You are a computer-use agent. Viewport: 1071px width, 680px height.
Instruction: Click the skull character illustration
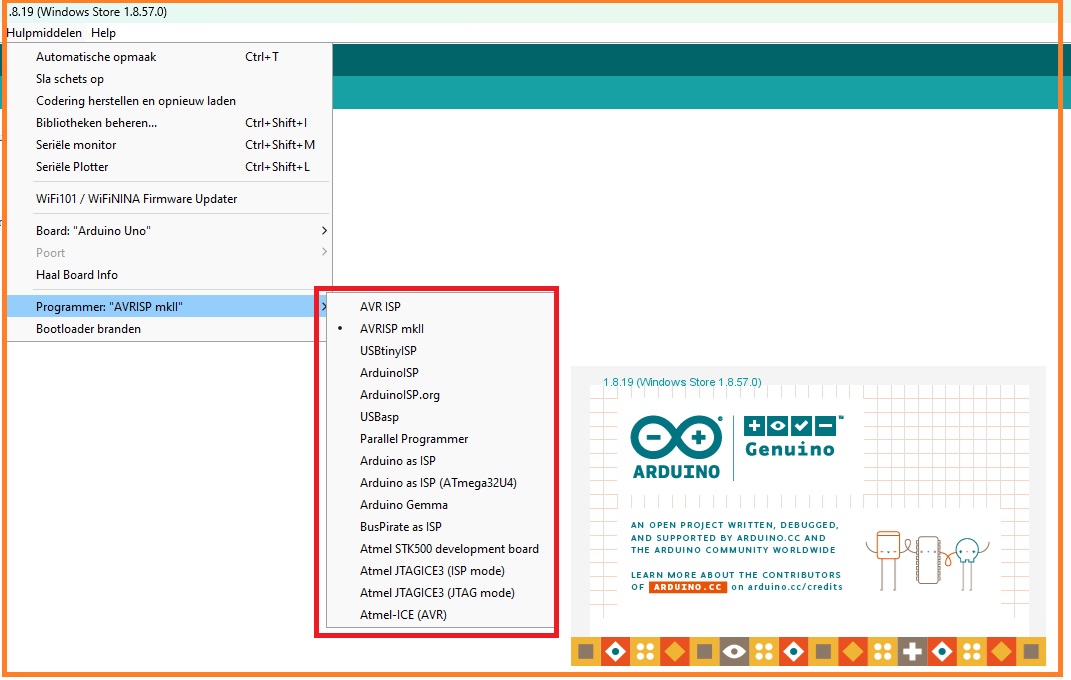point(967,563)
